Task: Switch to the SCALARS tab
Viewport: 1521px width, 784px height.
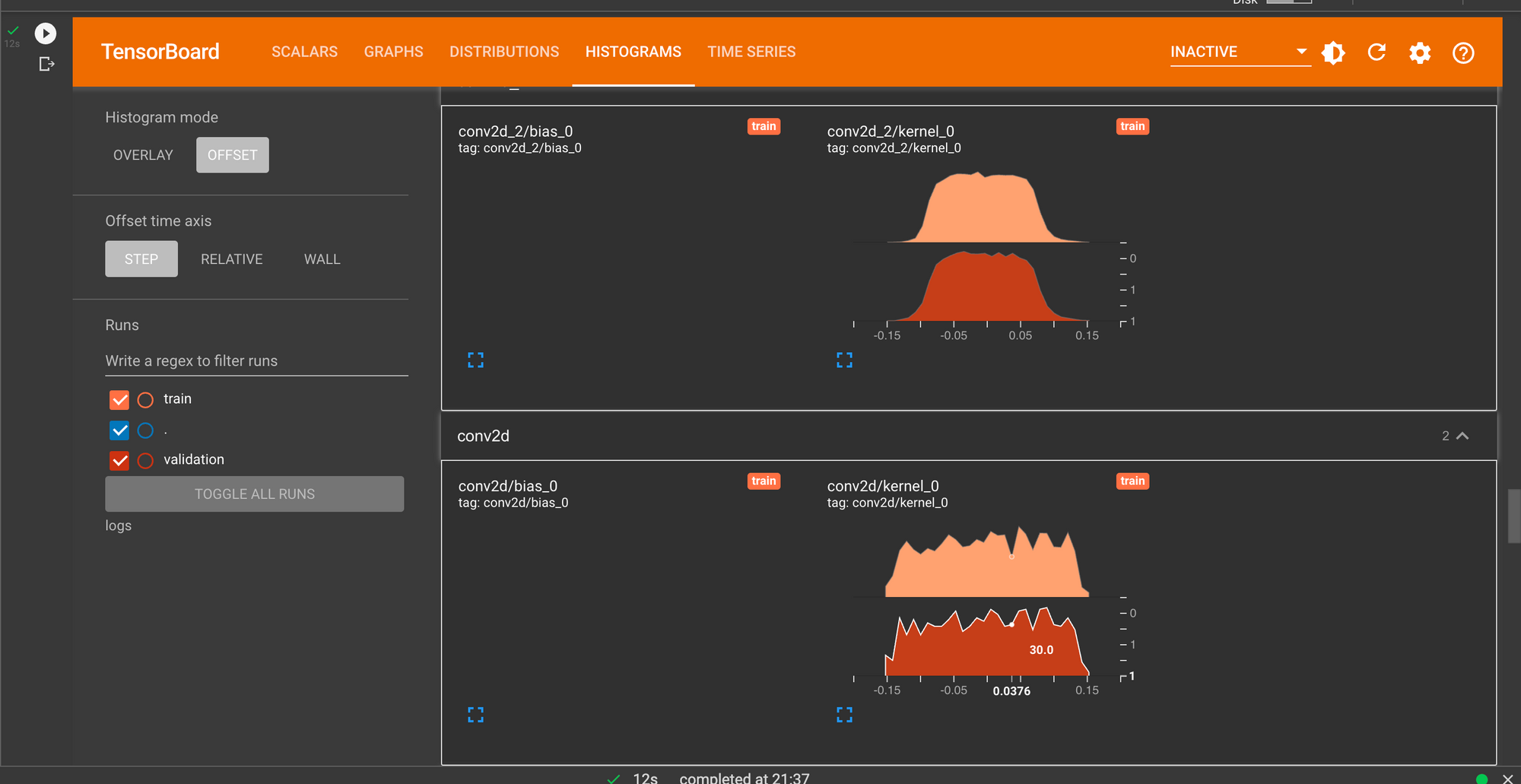Action: click(x=304, y=52)
